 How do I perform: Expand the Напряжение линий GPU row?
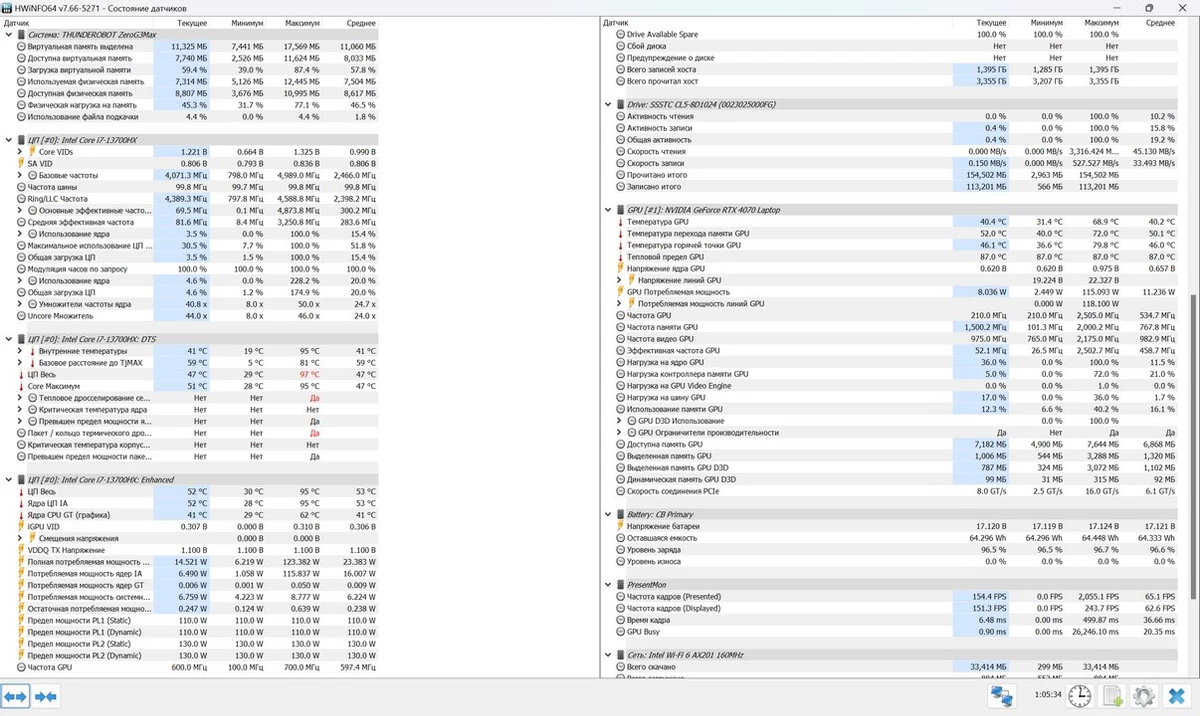coord(619,280)
